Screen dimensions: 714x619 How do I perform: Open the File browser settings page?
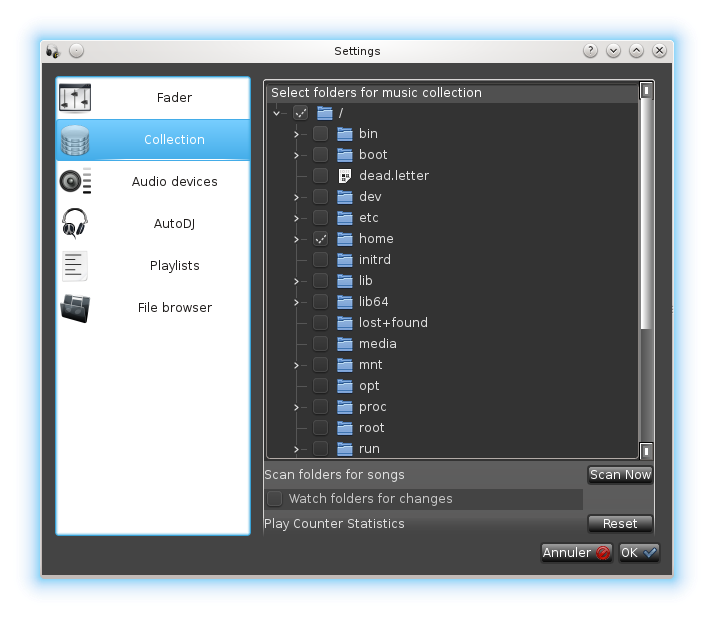(x=153, y=307)
